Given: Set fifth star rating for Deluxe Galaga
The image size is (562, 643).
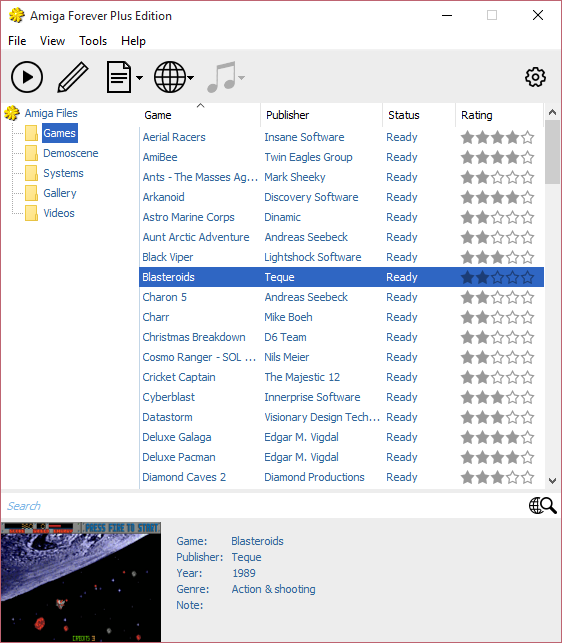Looking at the screenshot, I should (x=528, y=437).
